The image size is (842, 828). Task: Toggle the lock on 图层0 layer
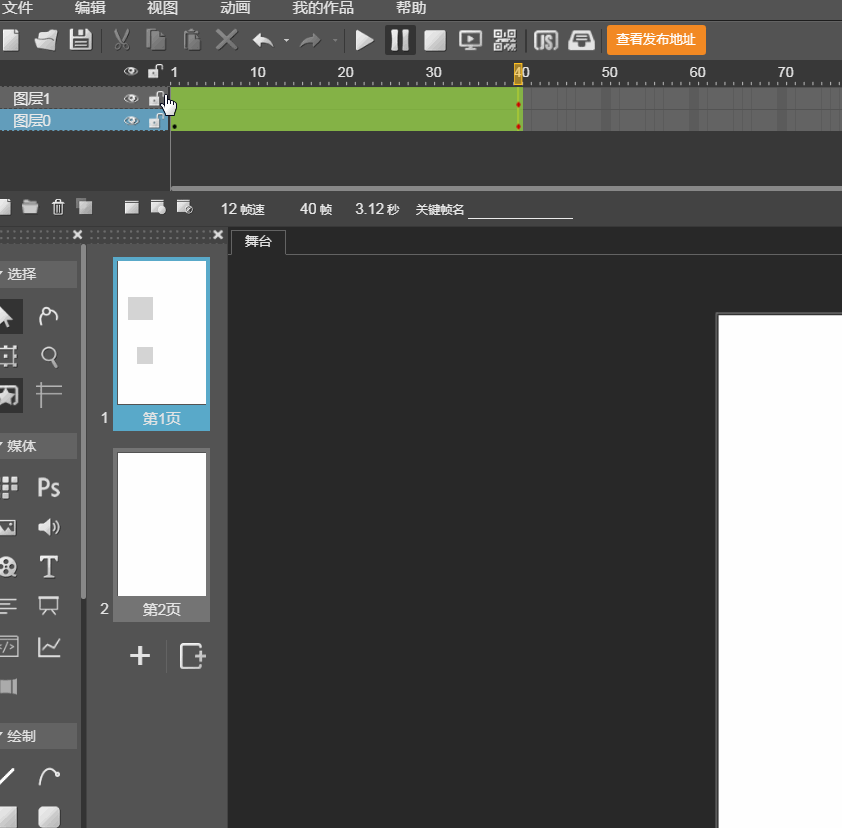click(155, 121)
